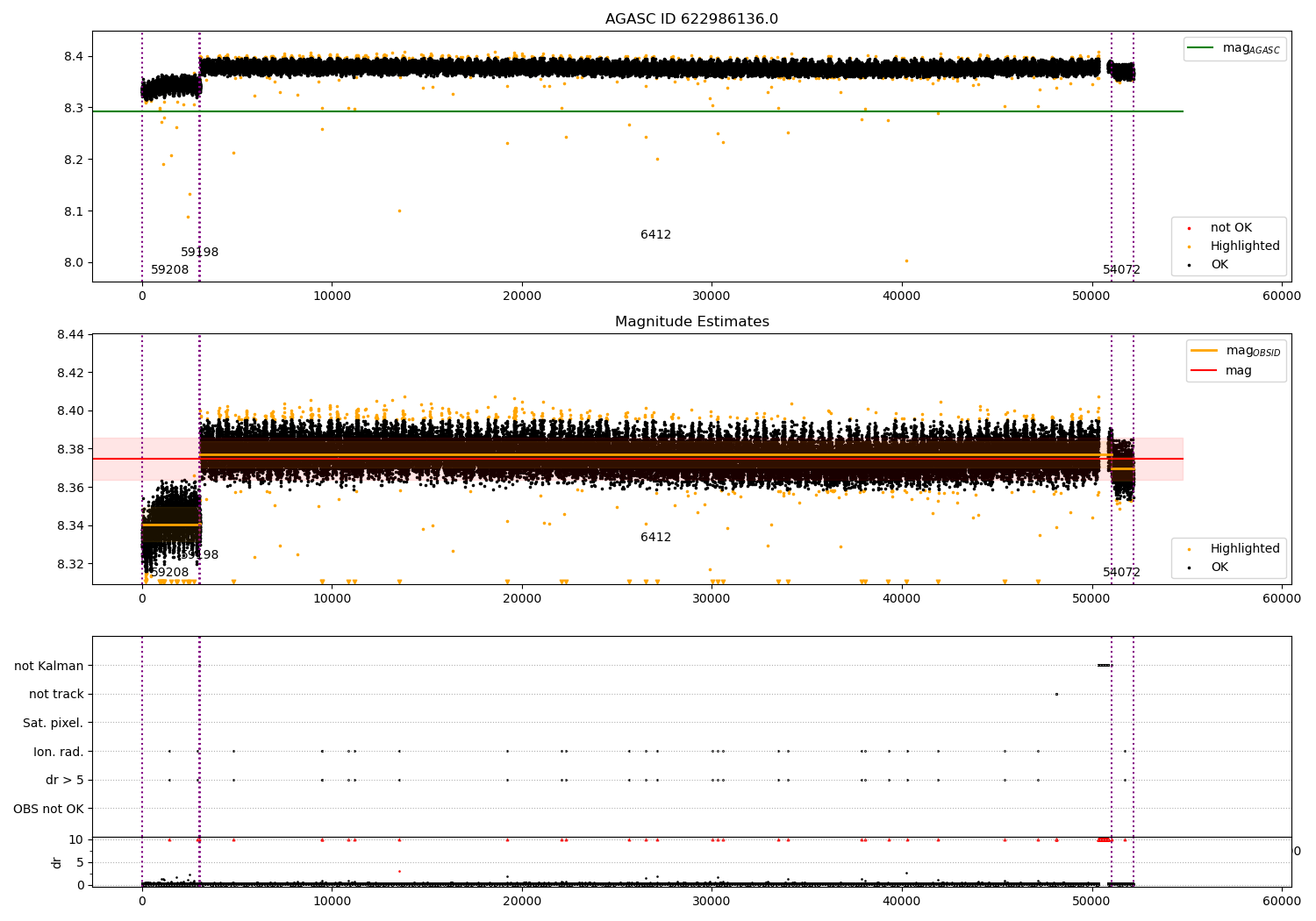Select the mag AGASC legend entry

click(x=1235, y=48)
